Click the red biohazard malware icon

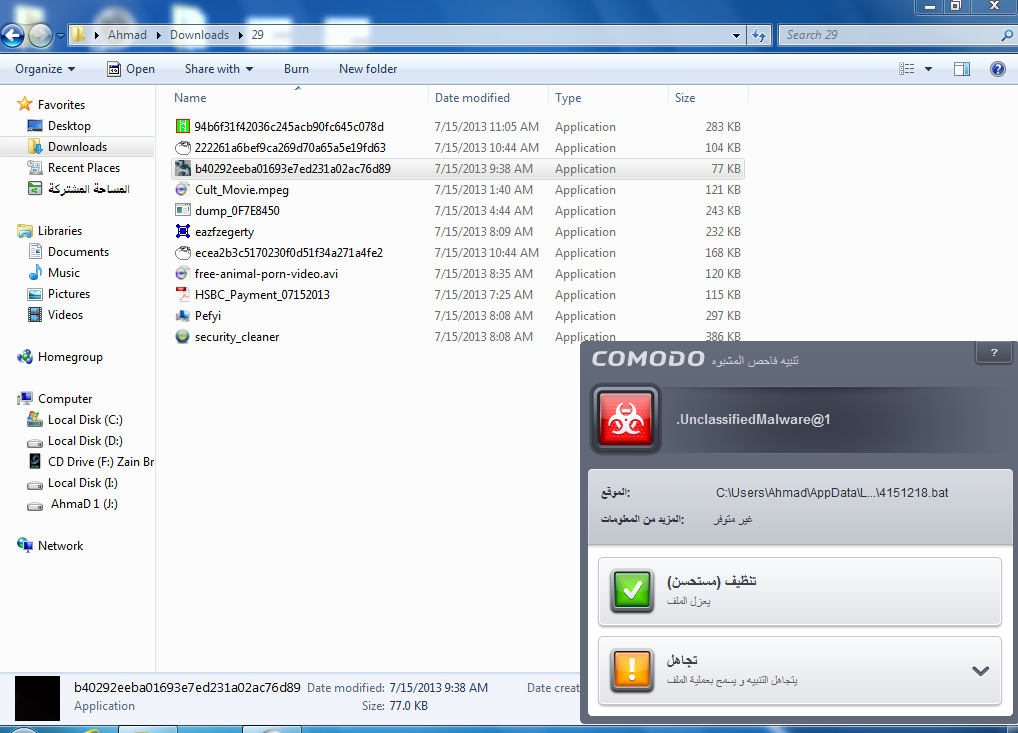(x=625, y=419)
